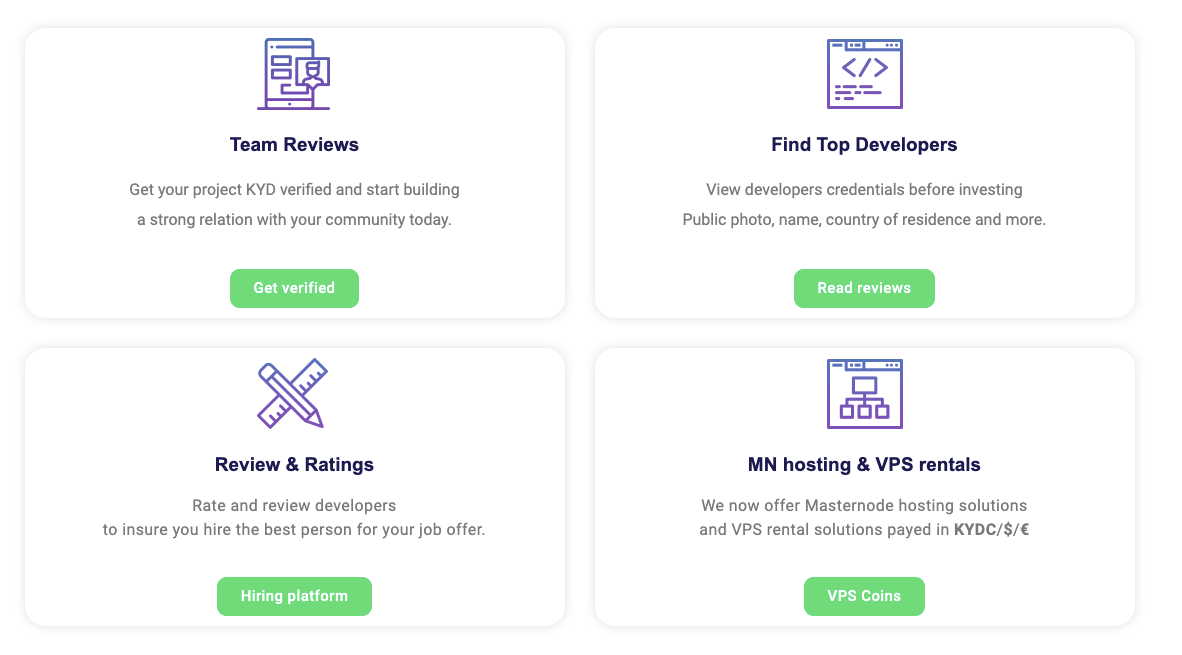Open the Read reviews button
The width and height of the screenshot is (1182, 655).
(864, 288)
